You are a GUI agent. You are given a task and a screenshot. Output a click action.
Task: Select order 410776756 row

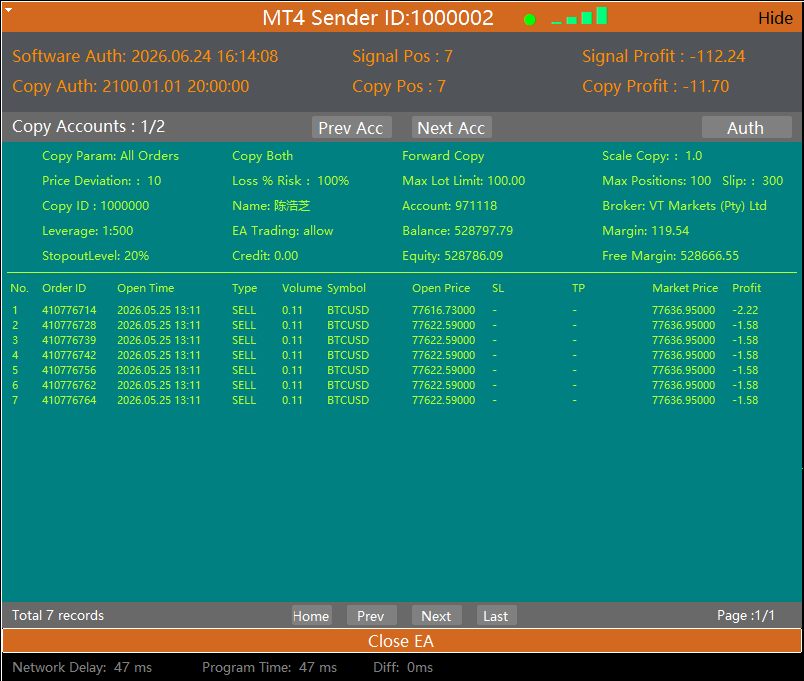tap(385, 370)
